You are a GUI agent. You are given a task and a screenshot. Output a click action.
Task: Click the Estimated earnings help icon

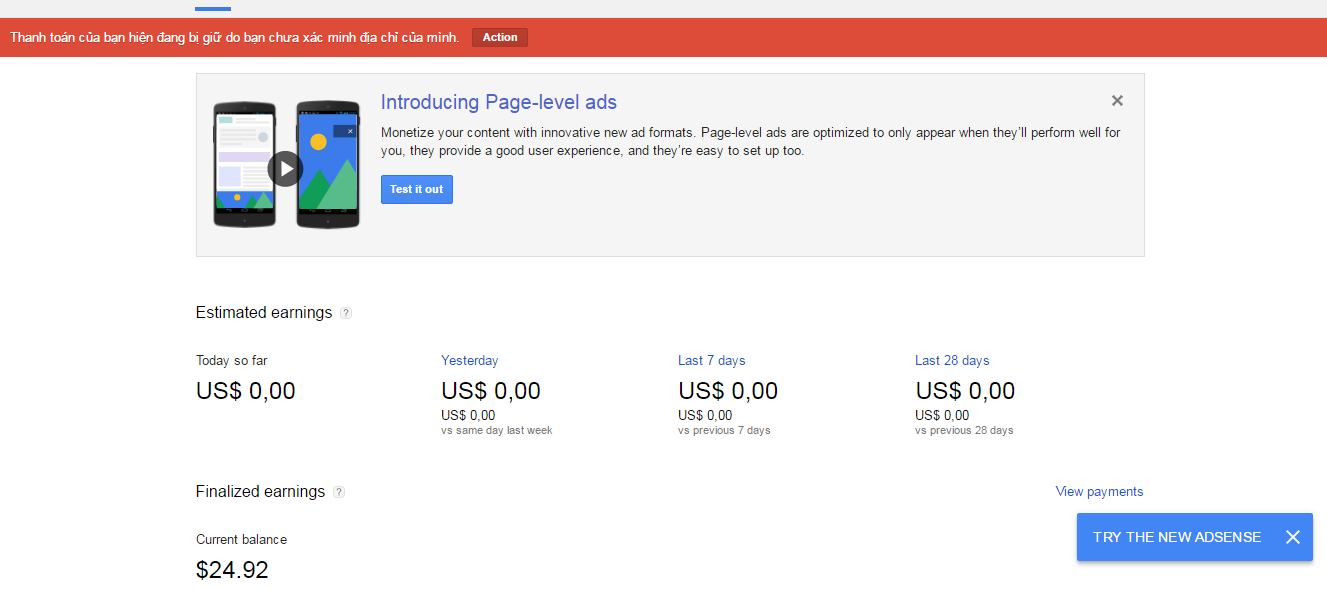pyautogui.click(x=346, y=313)
